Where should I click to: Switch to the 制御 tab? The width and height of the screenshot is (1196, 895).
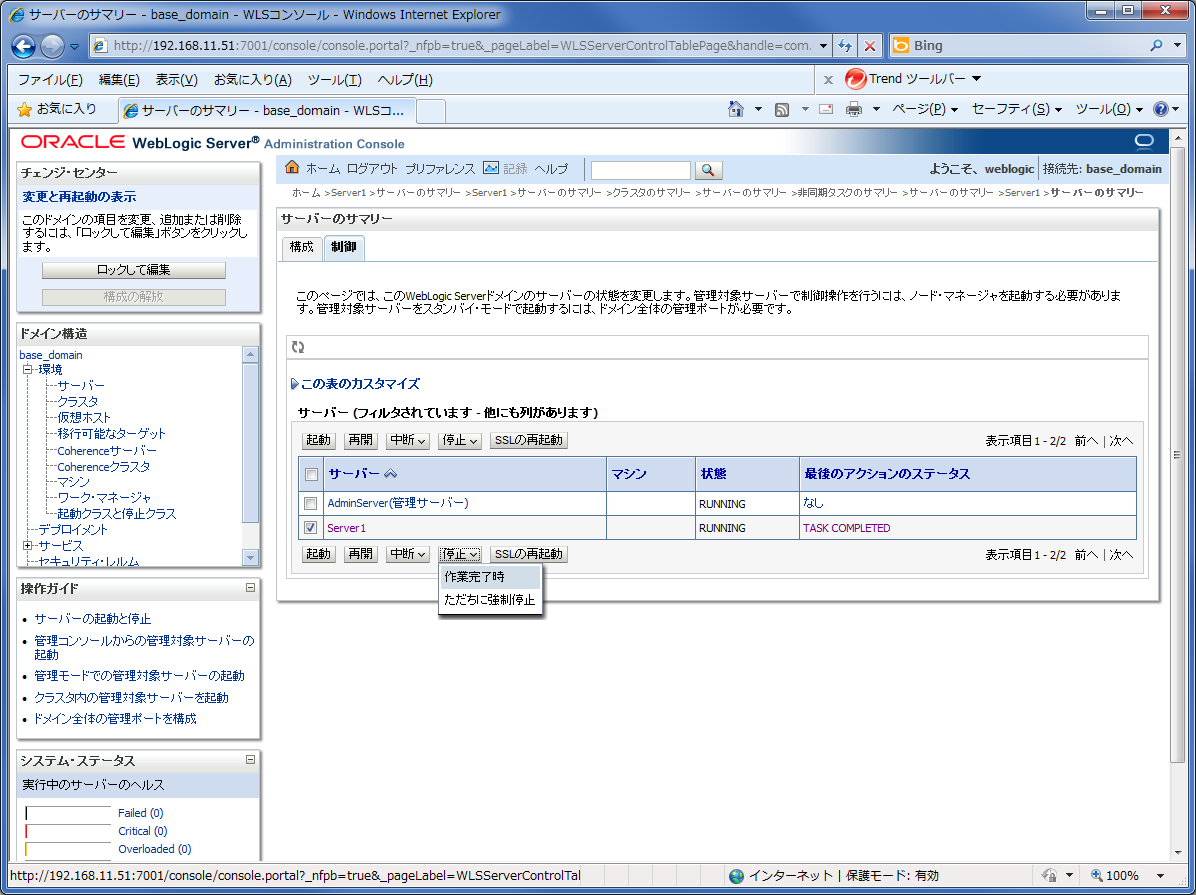(x=344, y=247)
